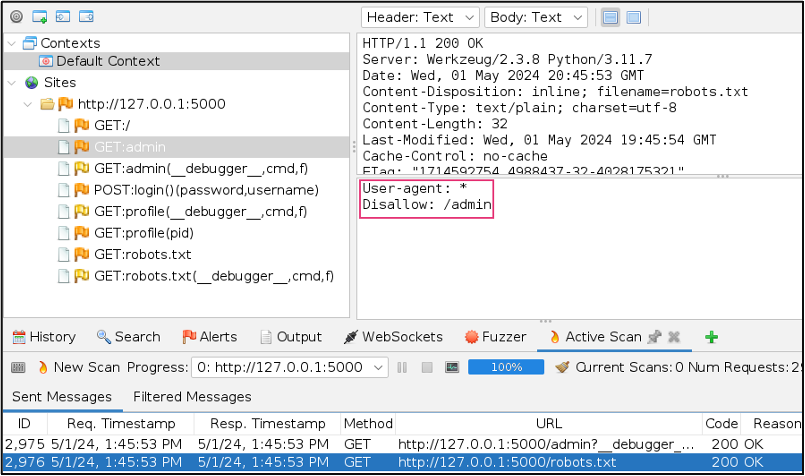Click the scan options icon left of New Scan
This screenshot has height=476, width=805.
18,368
